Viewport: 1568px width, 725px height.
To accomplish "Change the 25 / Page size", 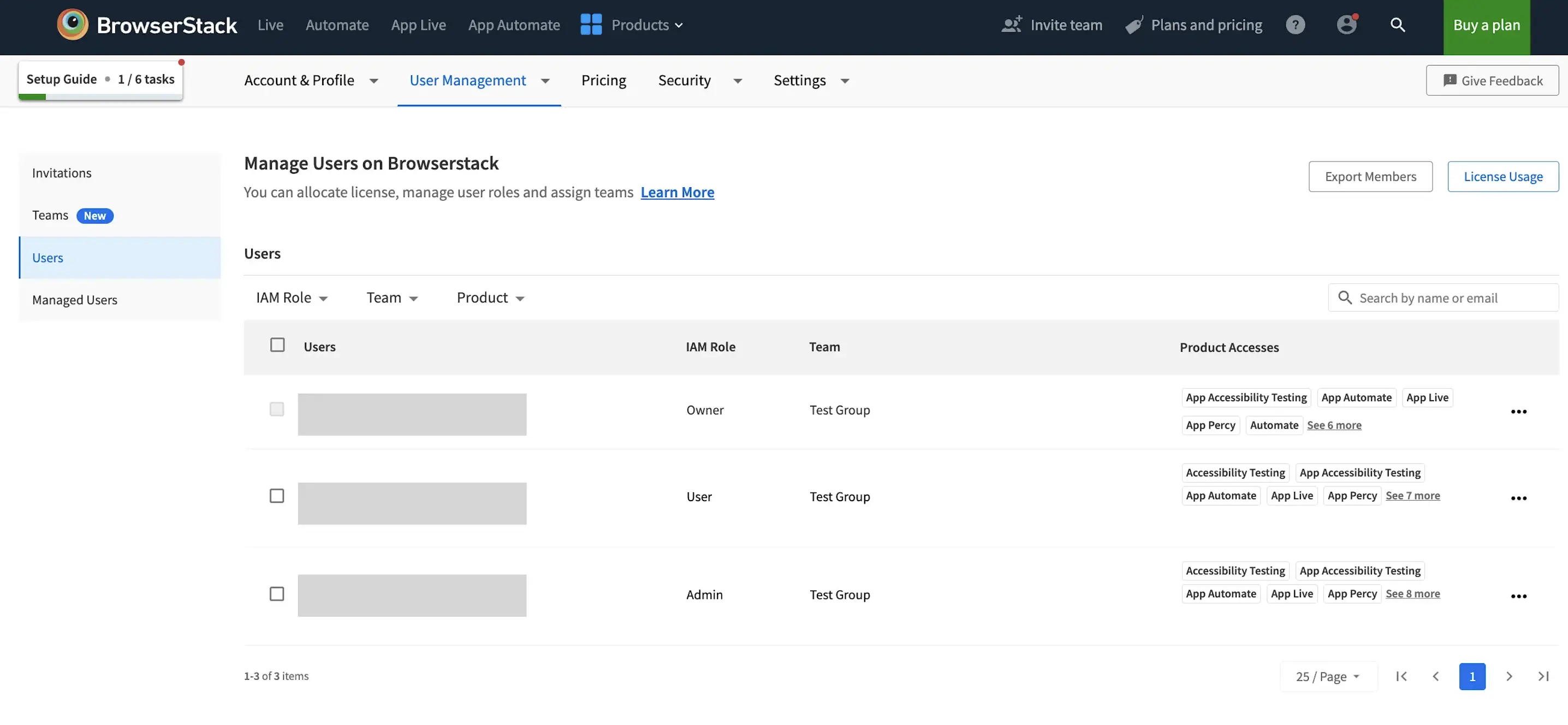I will coord(1328,676).
